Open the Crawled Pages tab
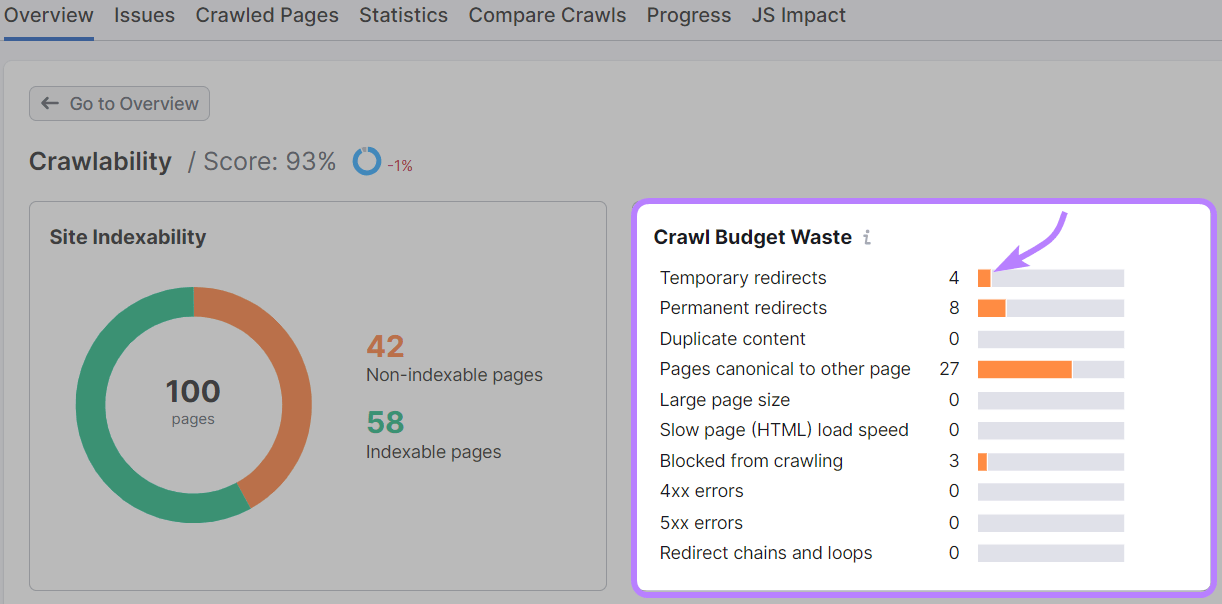Viewport: 1222px width, 604px height. [x=267, y=15]
